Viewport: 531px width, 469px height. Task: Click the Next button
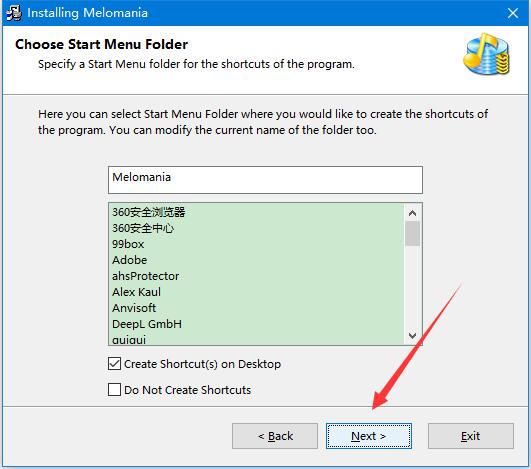369,436
